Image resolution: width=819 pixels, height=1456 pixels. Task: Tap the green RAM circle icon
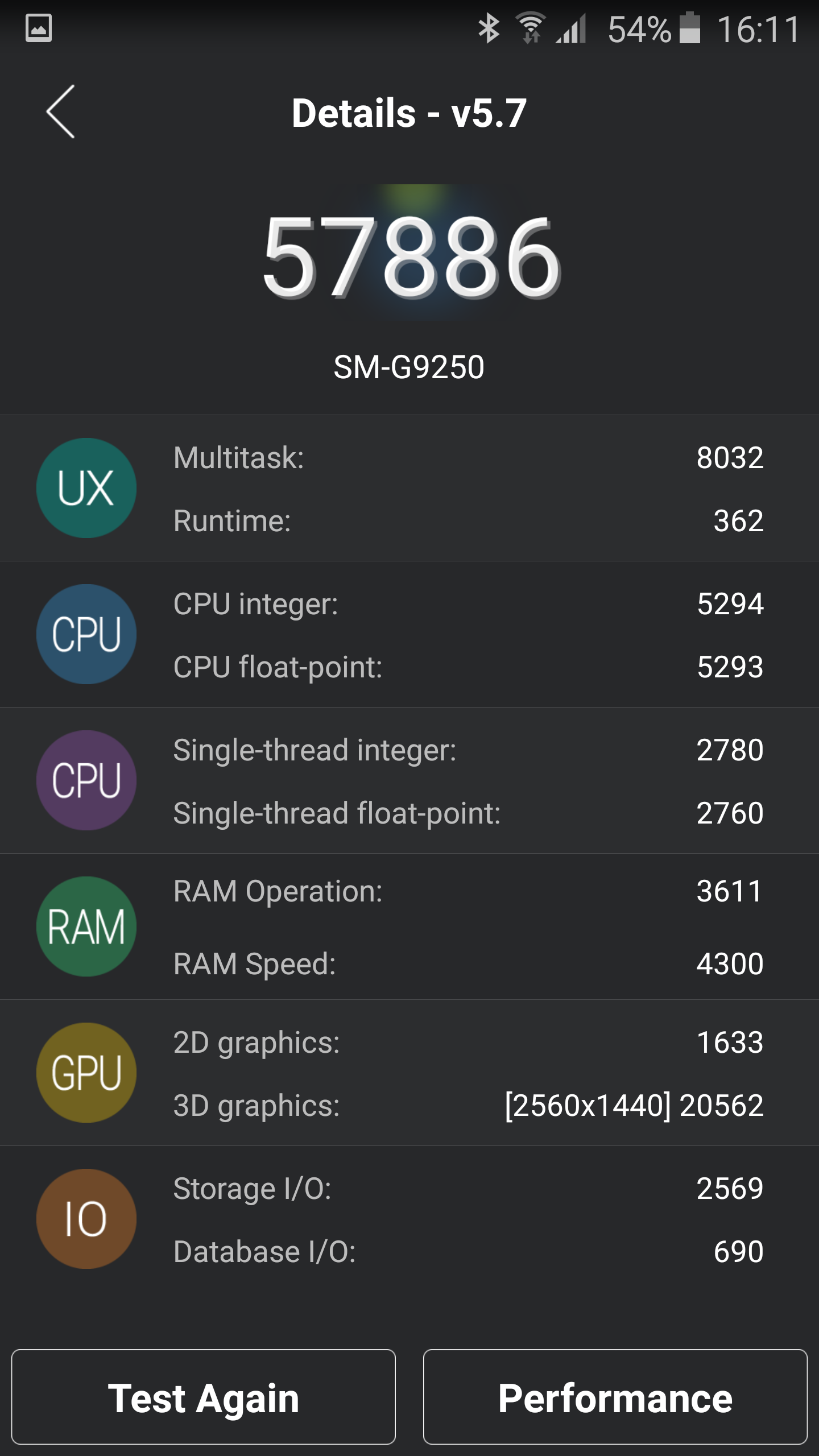tap(86, 926)
